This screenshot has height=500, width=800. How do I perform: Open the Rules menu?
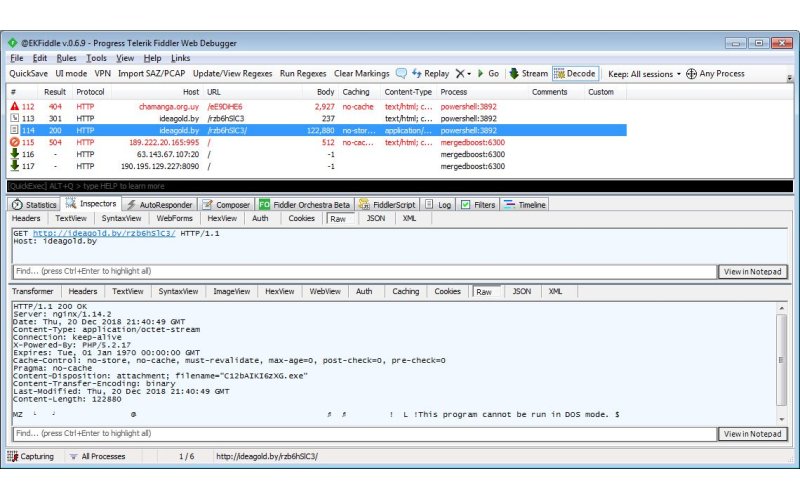pos(66,58)
